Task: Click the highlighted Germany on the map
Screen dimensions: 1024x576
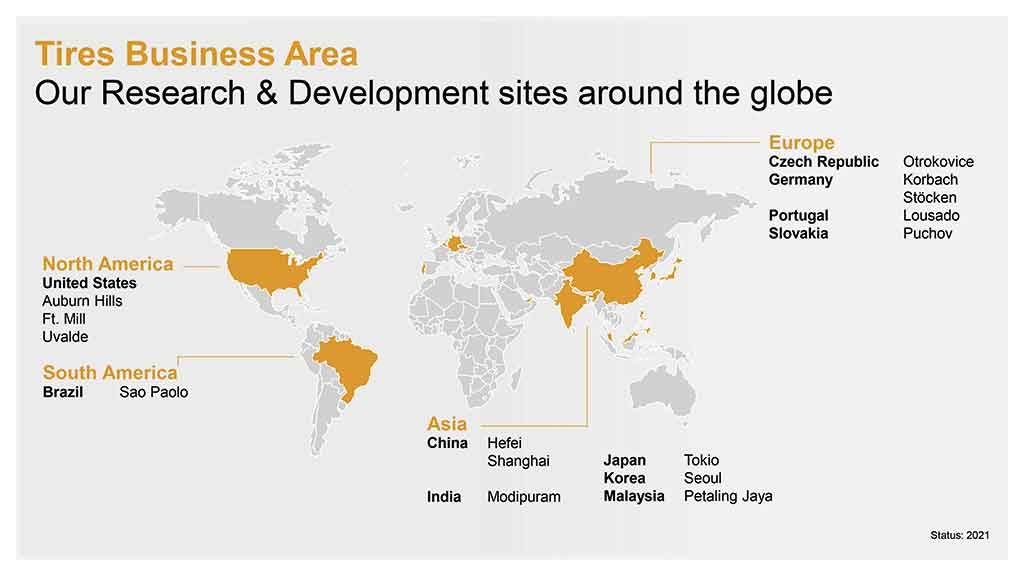Action: [453, 244]
